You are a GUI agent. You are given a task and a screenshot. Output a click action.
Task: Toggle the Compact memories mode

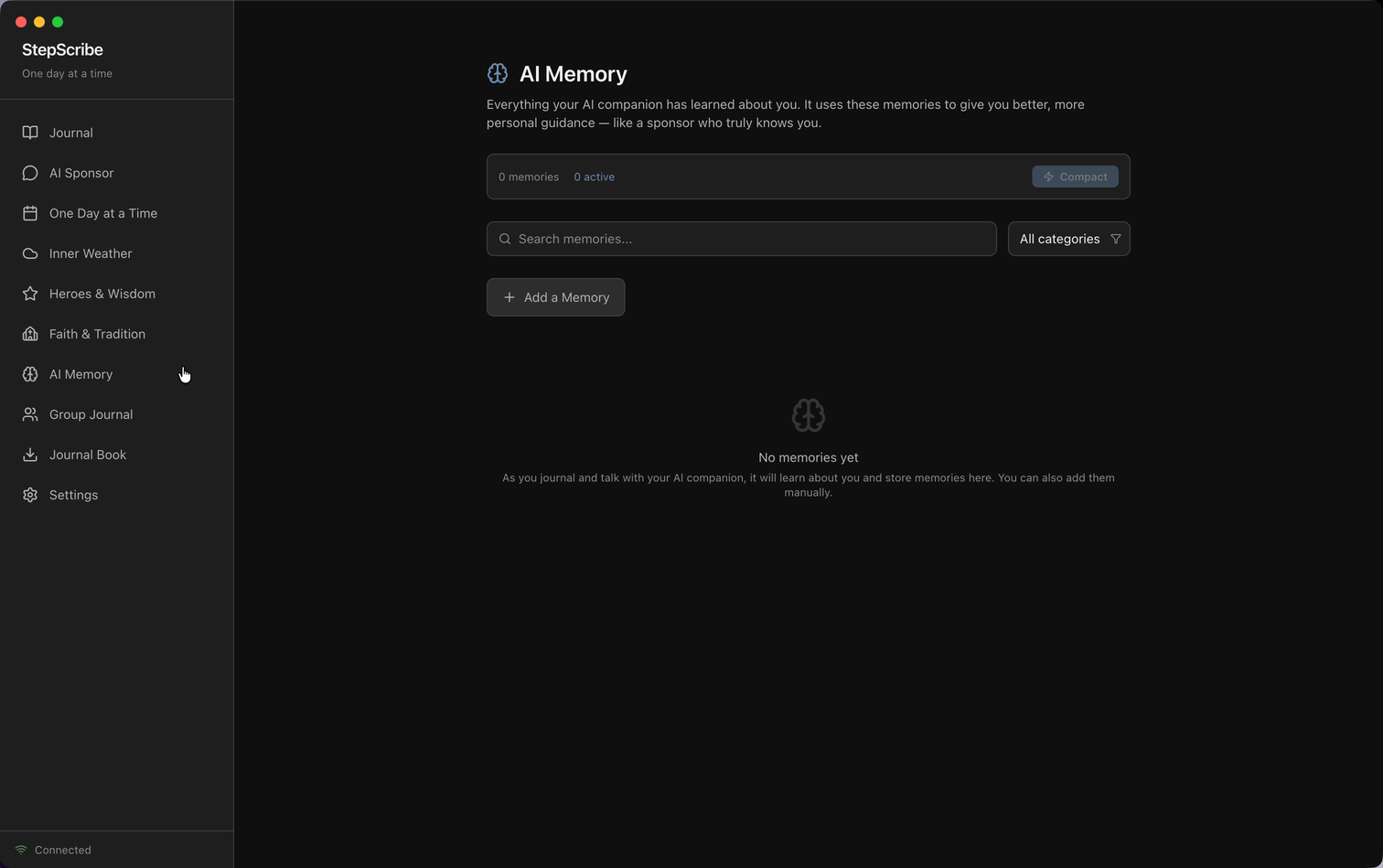tap(1075, 177)
